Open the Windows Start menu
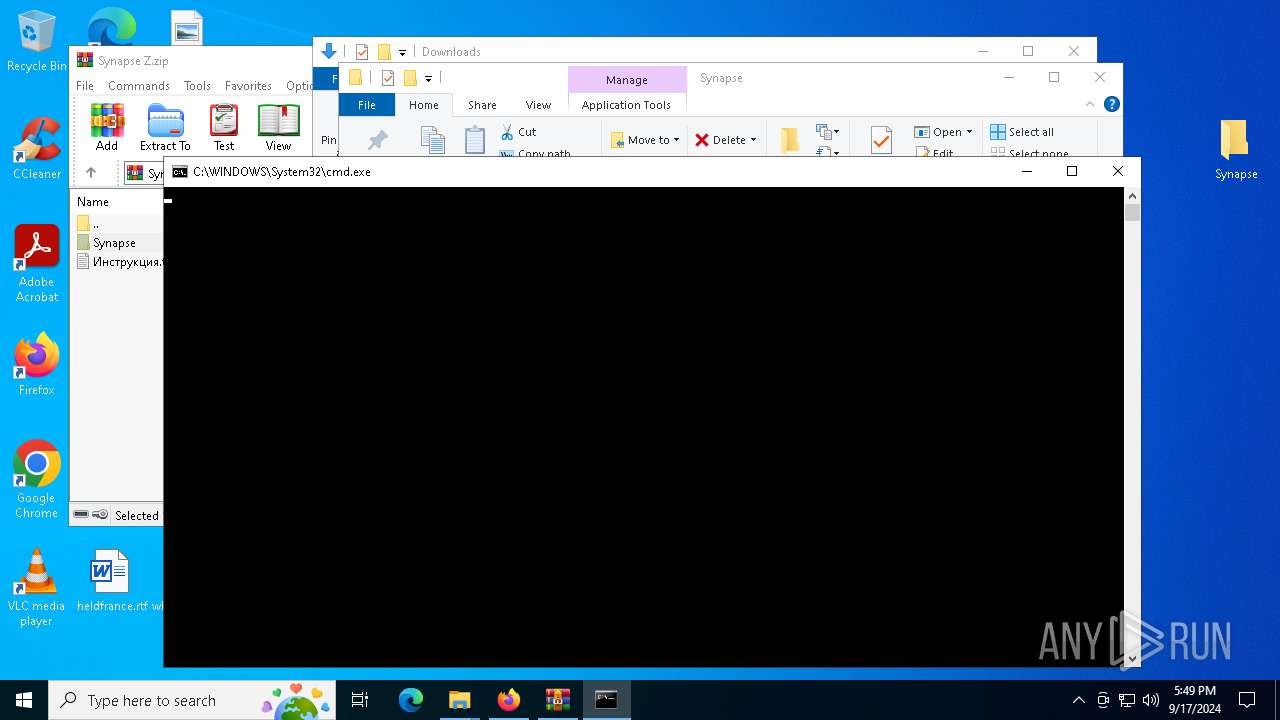The width and height of the screenshot is (1280, 720). 24,700
